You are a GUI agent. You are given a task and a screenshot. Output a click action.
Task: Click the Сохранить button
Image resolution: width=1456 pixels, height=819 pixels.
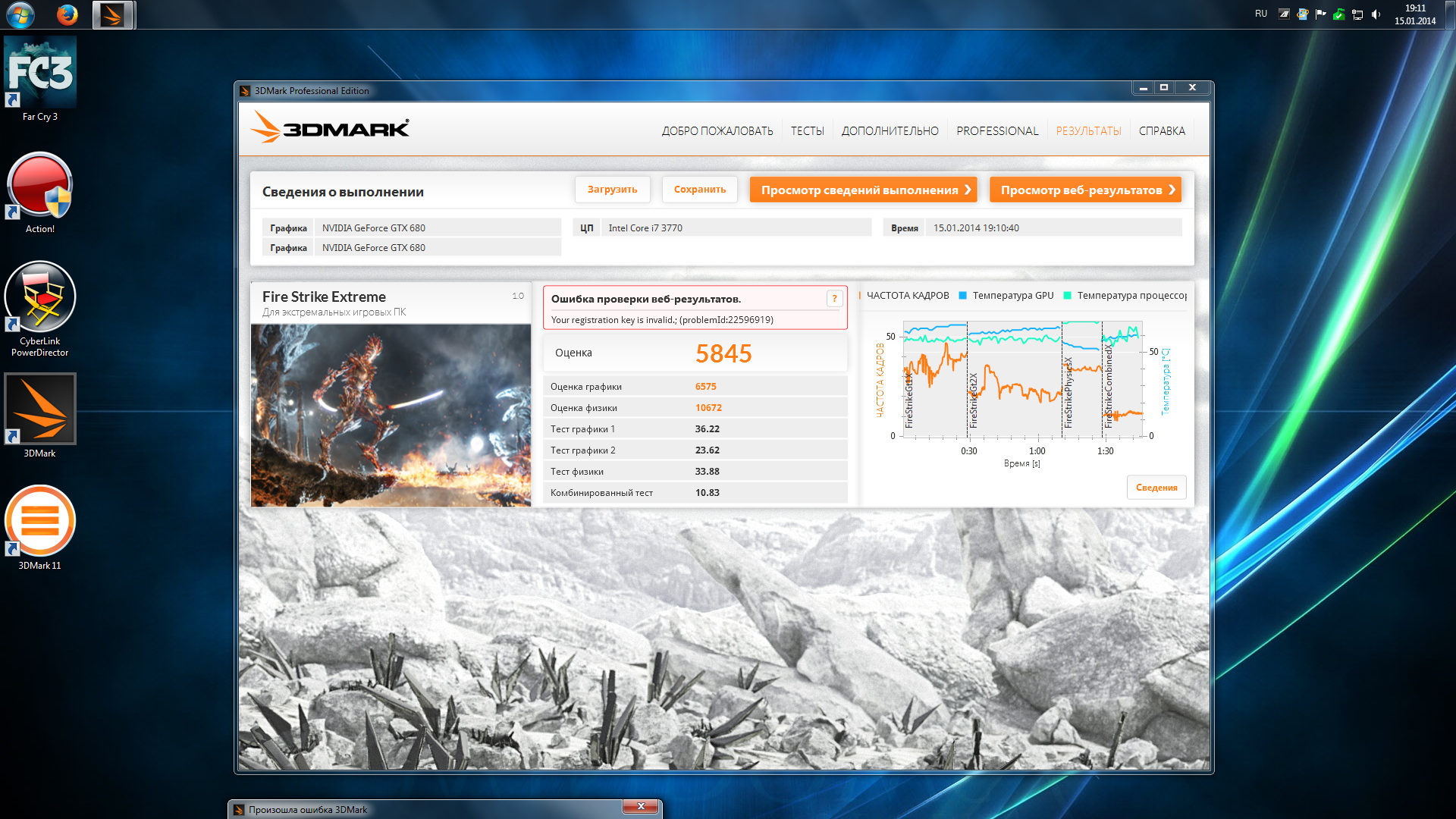(699, 190)
